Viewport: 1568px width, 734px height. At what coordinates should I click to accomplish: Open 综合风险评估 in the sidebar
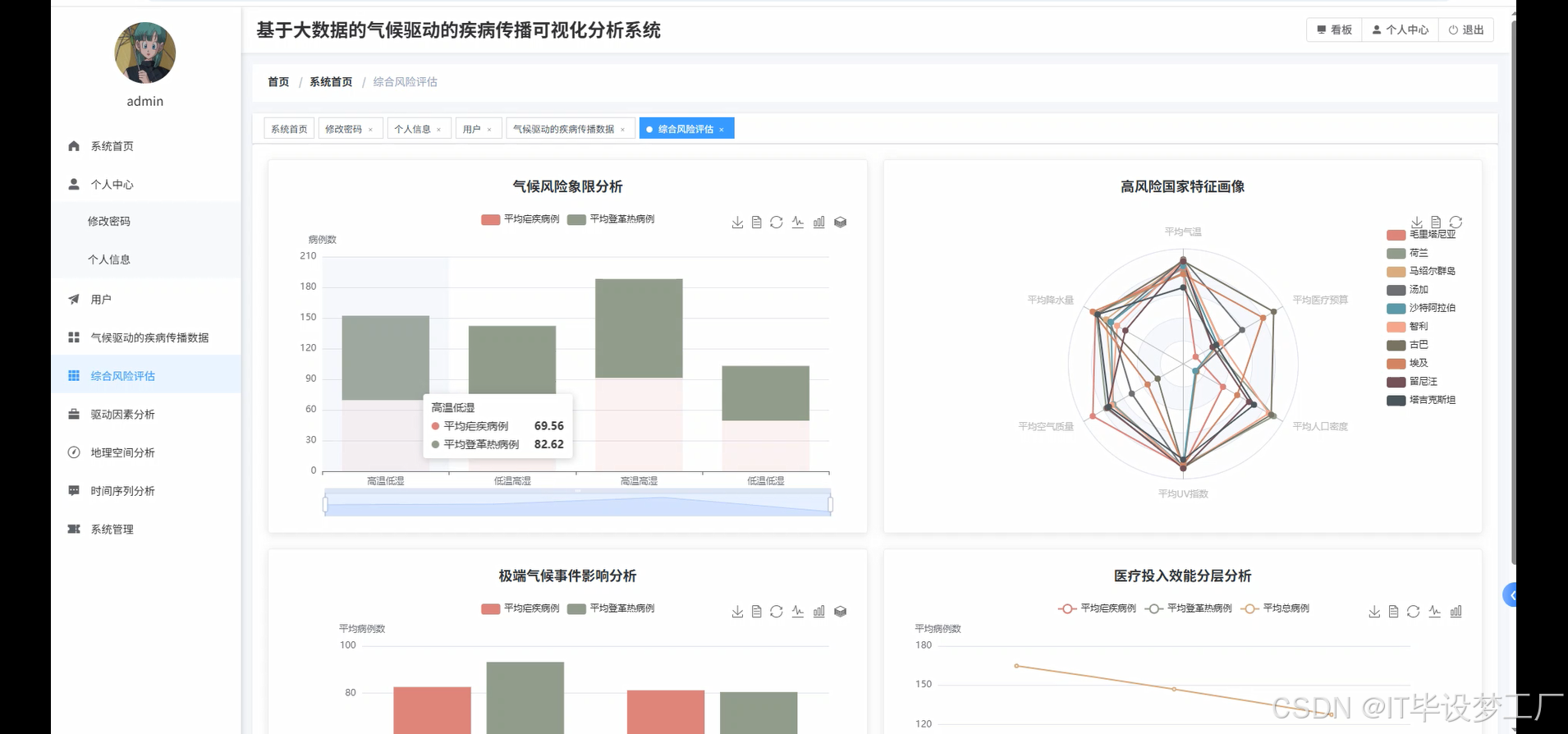pos(146,376)
